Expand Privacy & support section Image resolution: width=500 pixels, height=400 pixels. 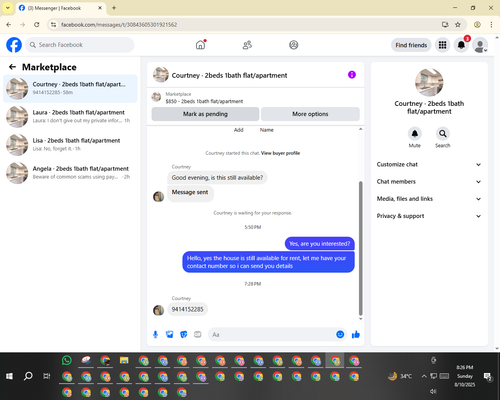(x=429, y=216)
